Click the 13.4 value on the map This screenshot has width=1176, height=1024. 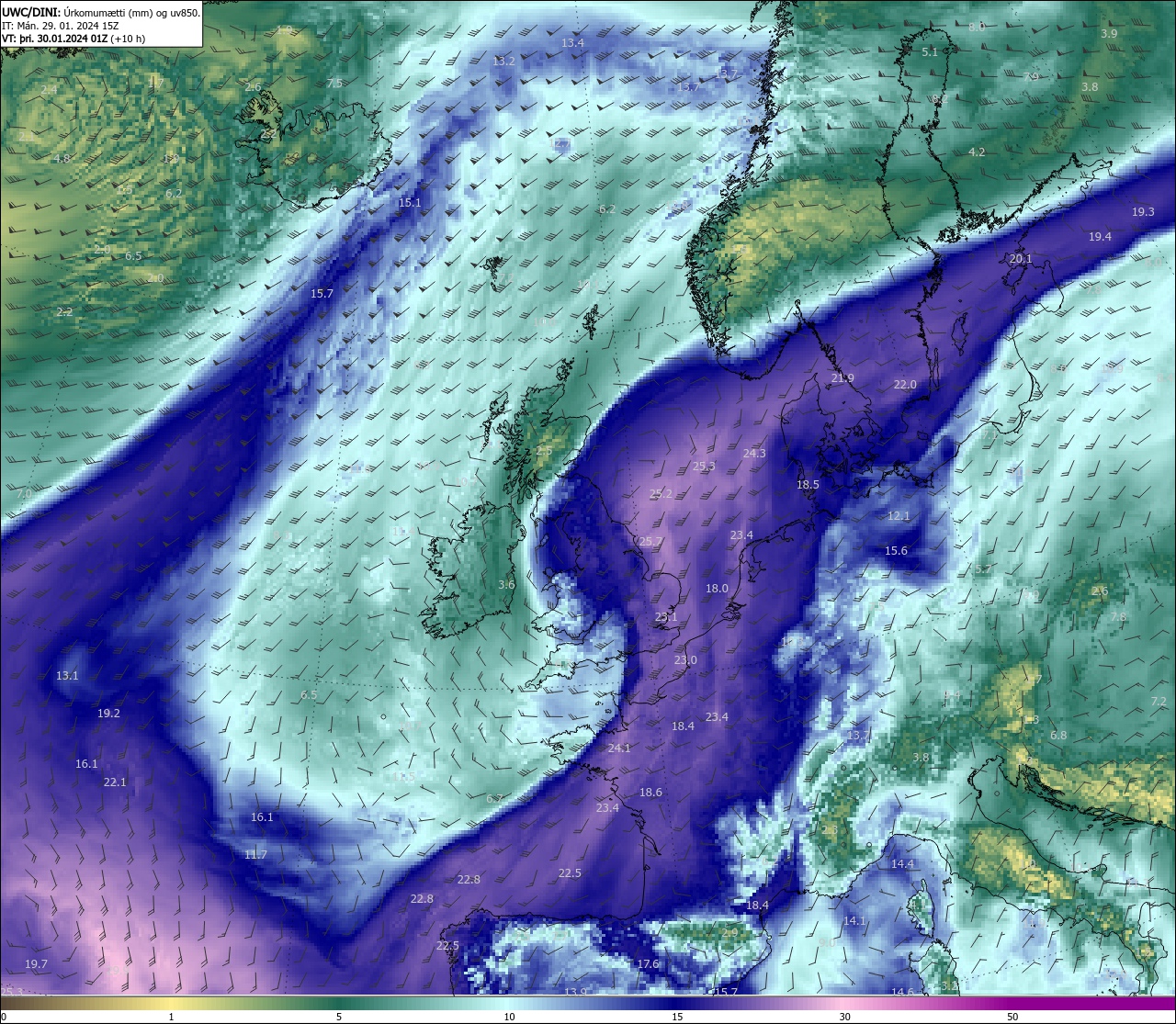pyautogui.click(x=572, y=43)
